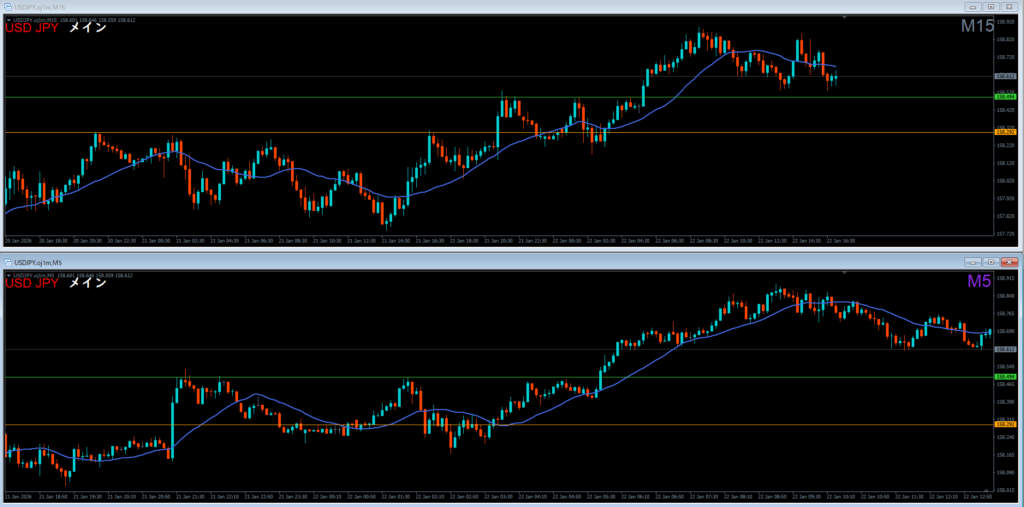This screenshot has height=507, width=1024.
Task: Close the M5 chart window
Action: tap(1009, 260)
